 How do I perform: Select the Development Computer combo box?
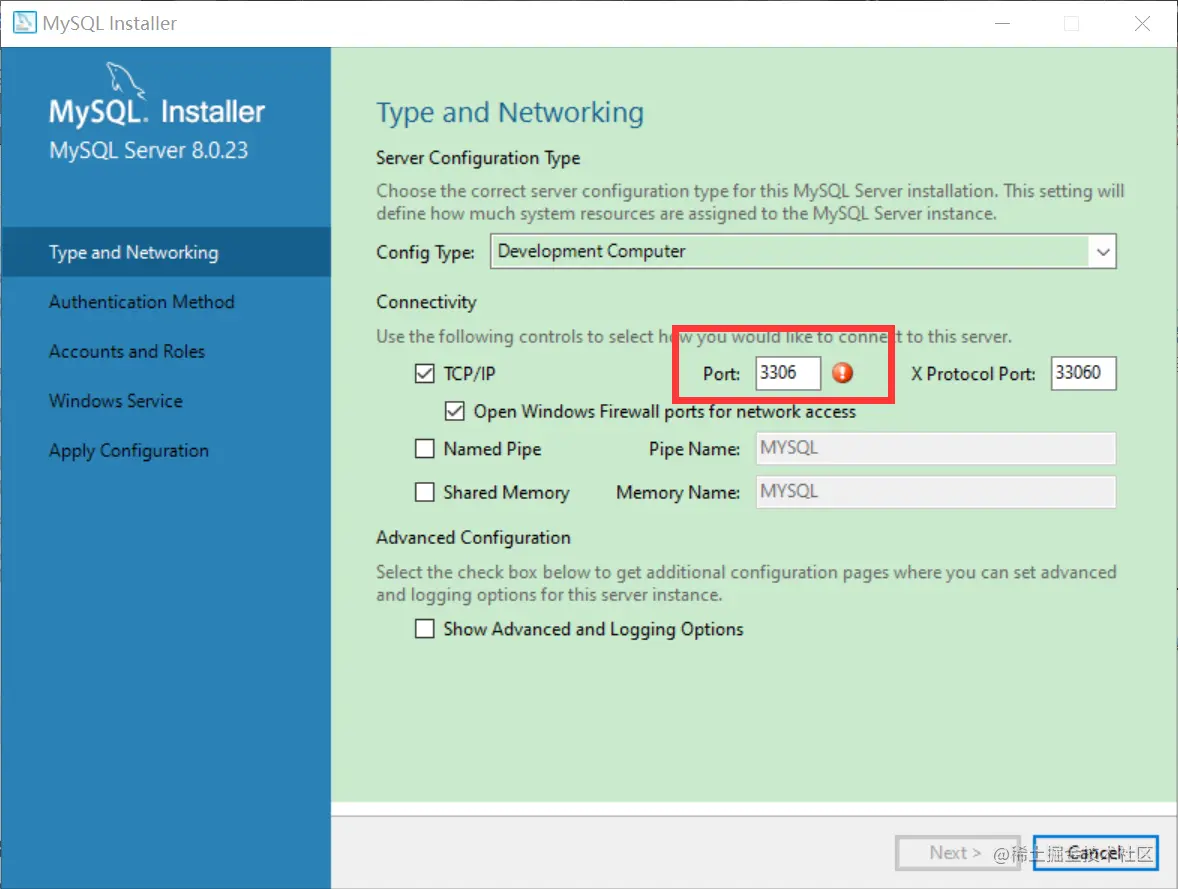[802, 251]
